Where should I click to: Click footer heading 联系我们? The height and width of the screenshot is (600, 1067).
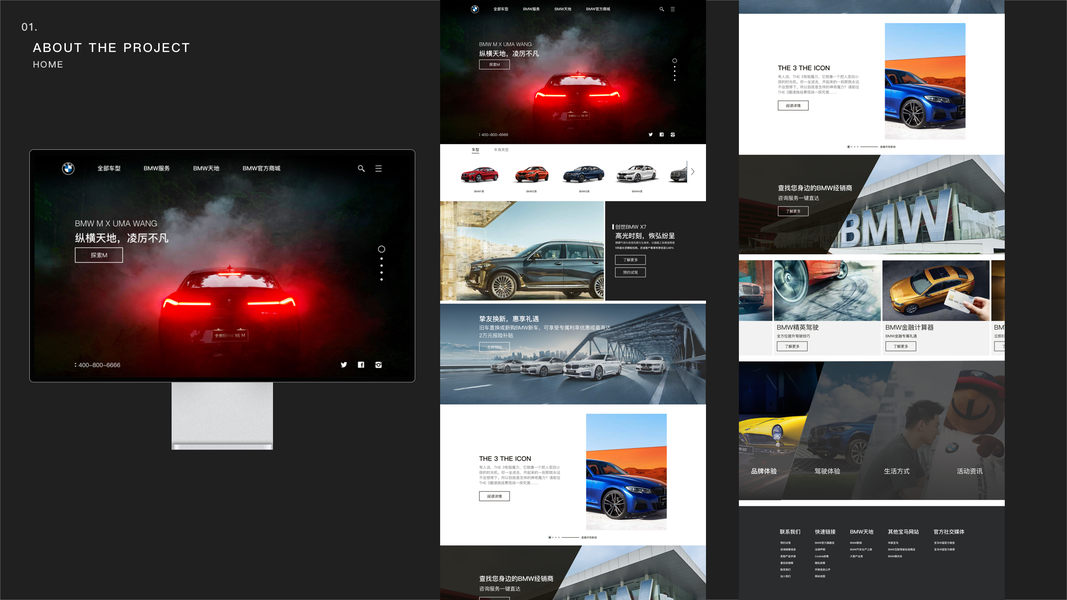pos(790,532)
